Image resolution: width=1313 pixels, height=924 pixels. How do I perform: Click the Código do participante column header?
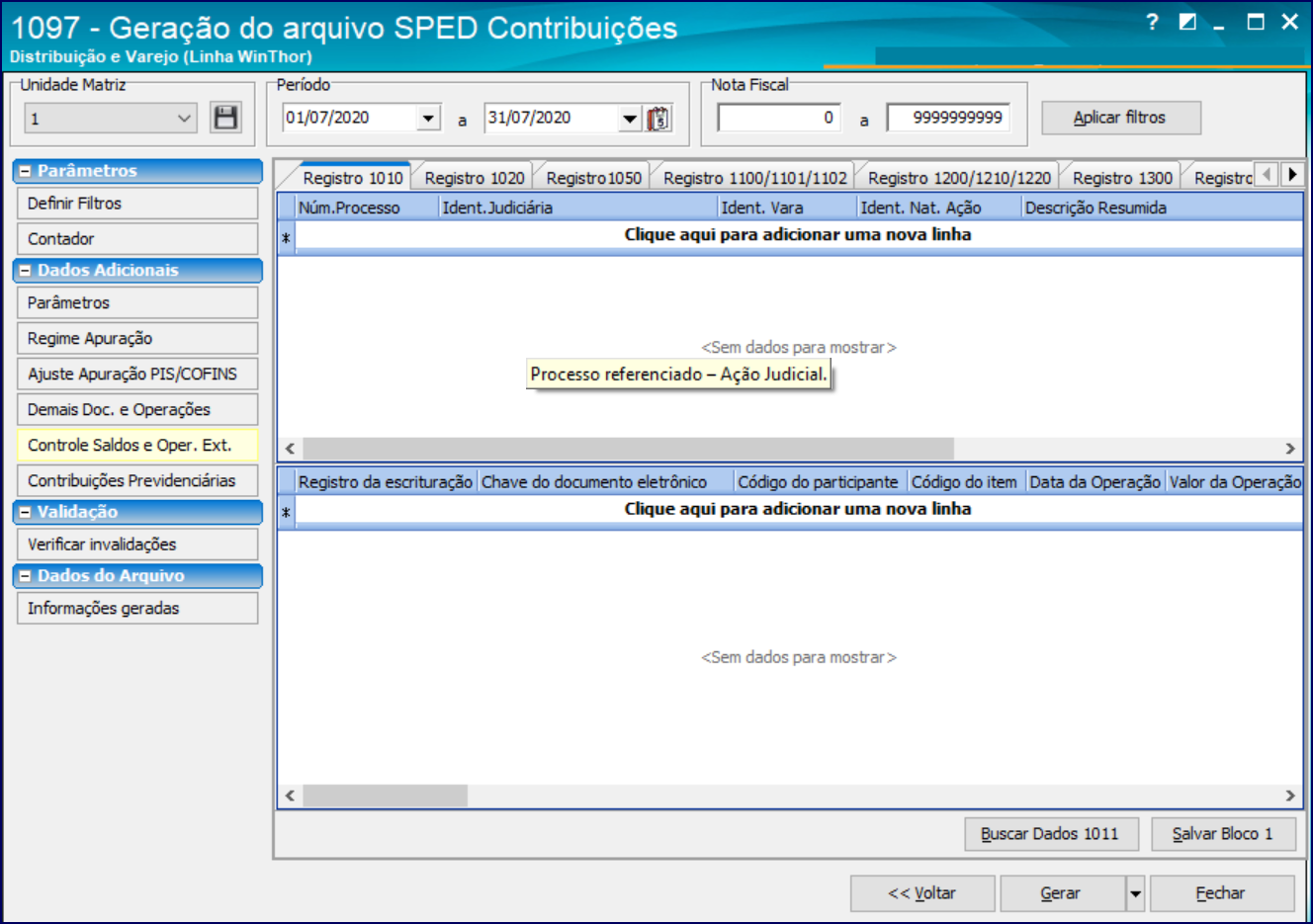(x=821, y=482)
